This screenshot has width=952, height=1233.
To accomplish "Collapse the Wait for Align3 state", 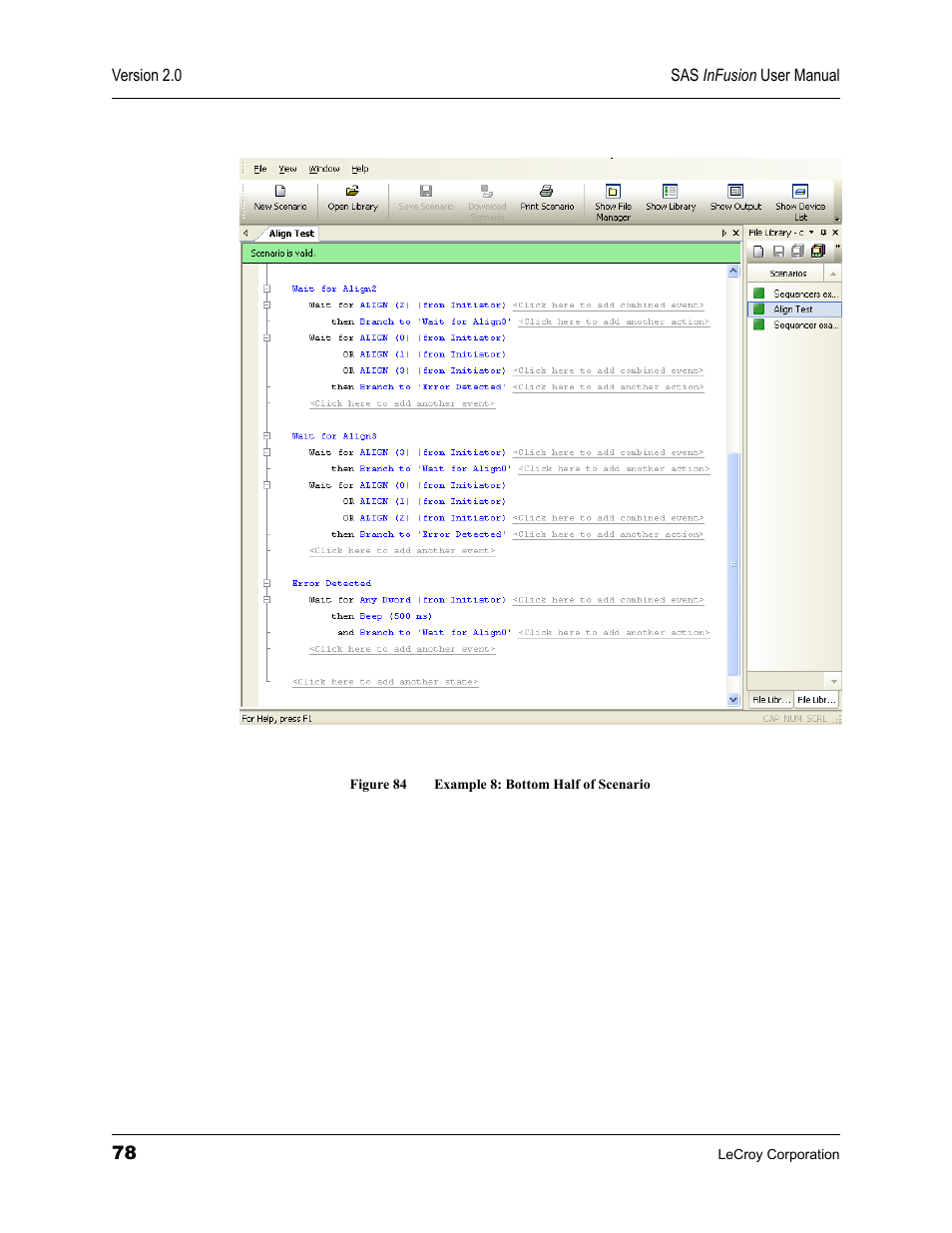I will [x=267, y=436].
